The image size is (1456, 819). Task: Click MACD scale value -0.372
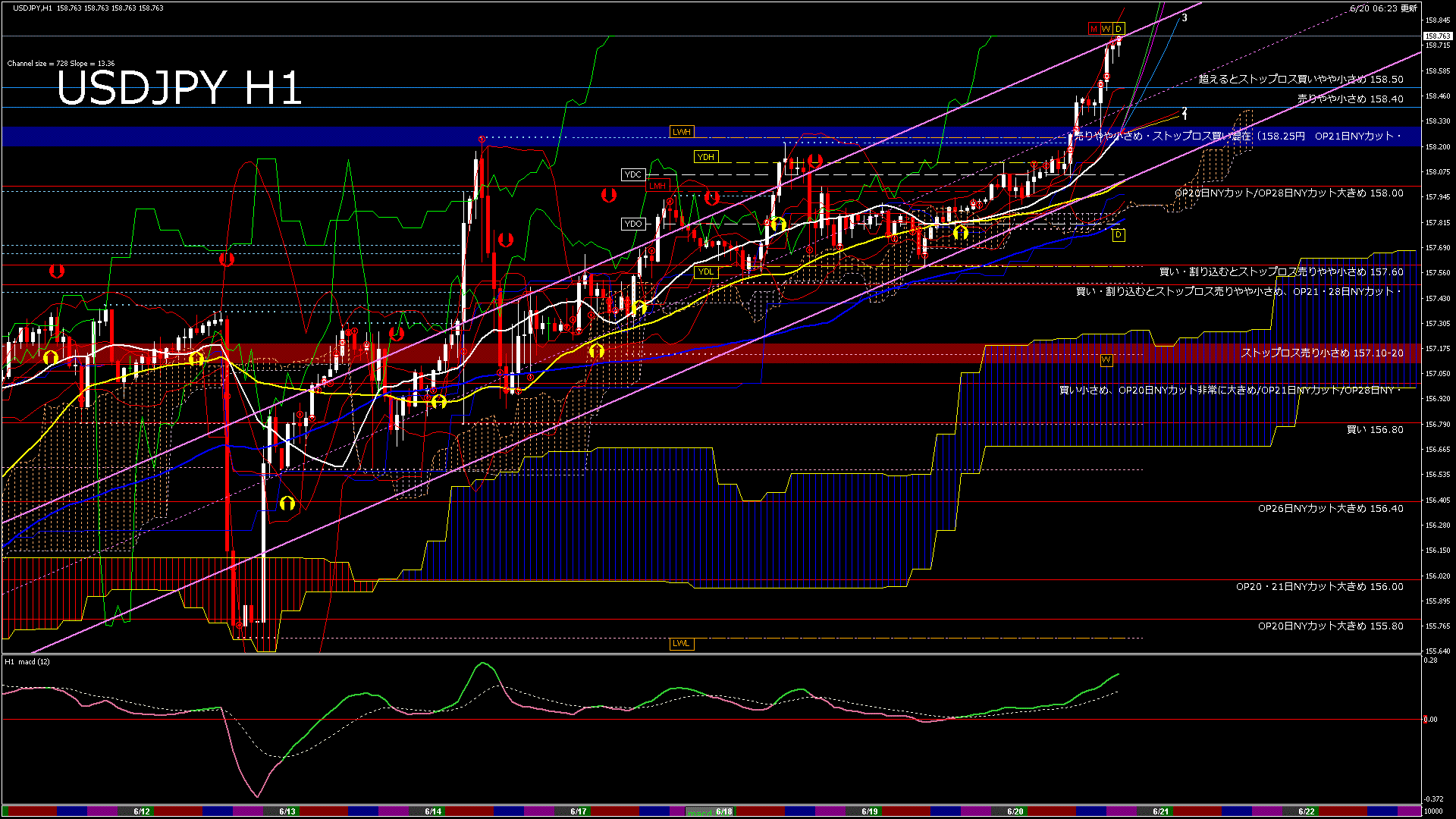(x=1433, y=799)
